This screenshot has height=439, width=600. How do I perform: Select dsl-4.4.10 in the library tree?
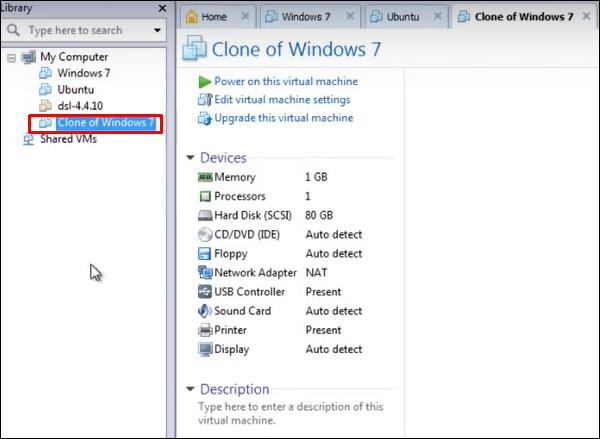pyautogui.click(x=80, y=106)
